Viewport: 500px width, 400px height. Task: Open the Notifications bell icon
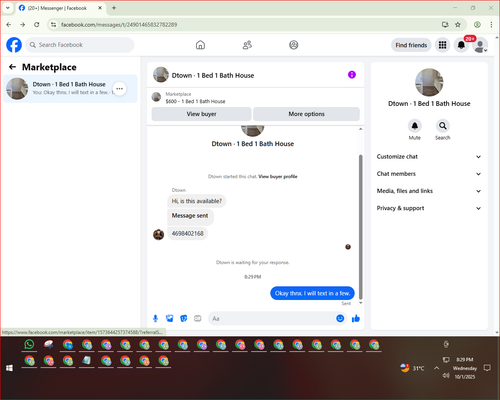pos(461,45)
